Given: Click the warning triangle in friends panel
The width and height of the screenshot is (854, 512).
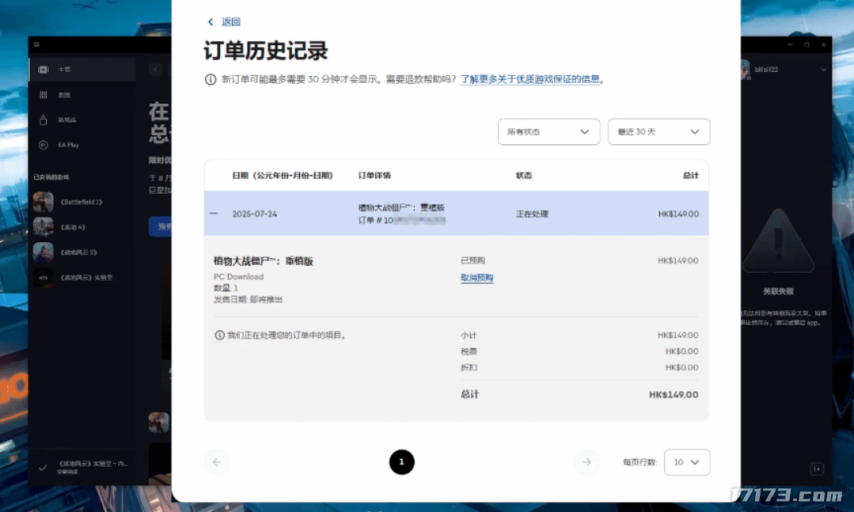Looking at the screenshot, I should coord(778,241).
